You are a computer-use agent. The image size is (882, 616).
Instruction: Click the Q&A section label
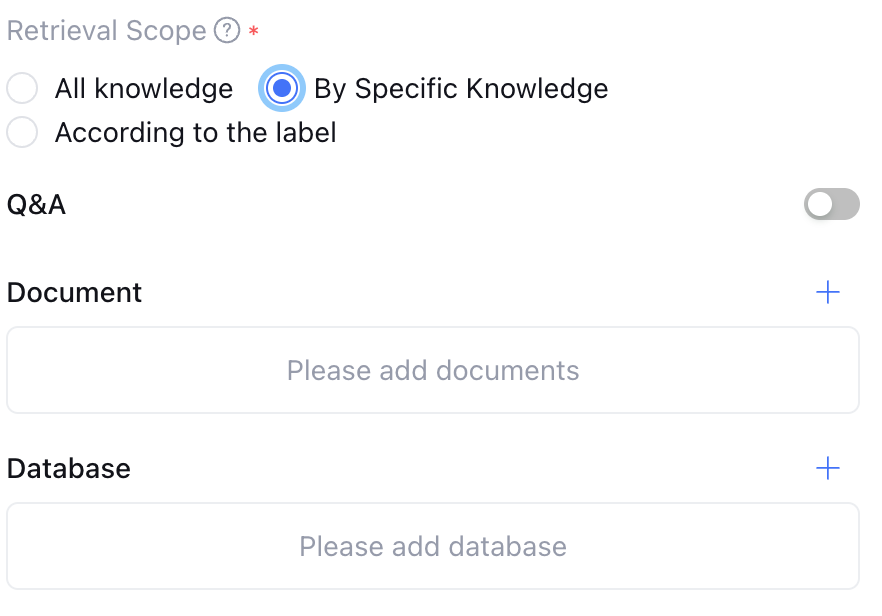(37, 205)
